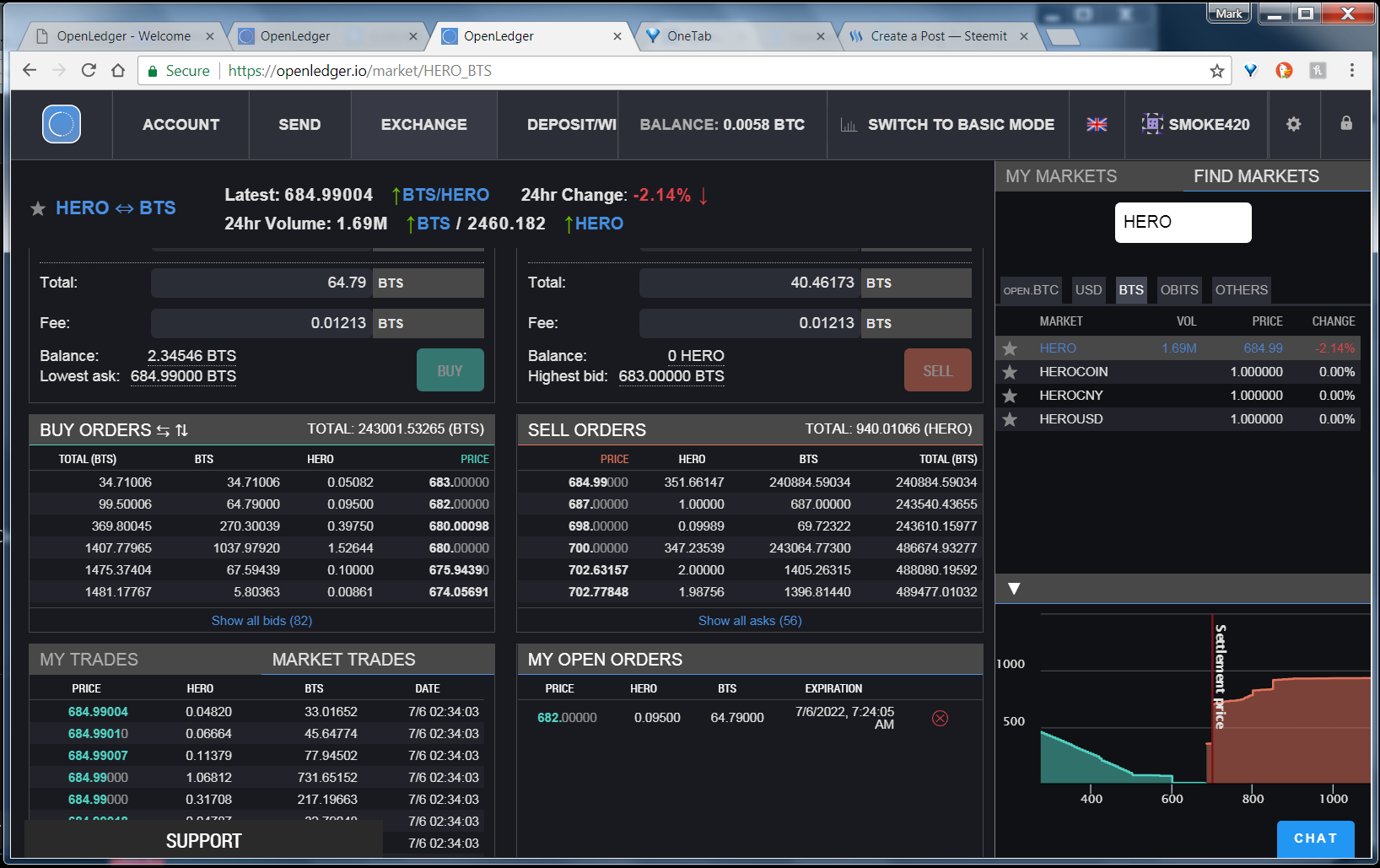The height and width of the screenshot is (868, 1380).
Task: Open the ACCOUNT menu
Action: 181,125
